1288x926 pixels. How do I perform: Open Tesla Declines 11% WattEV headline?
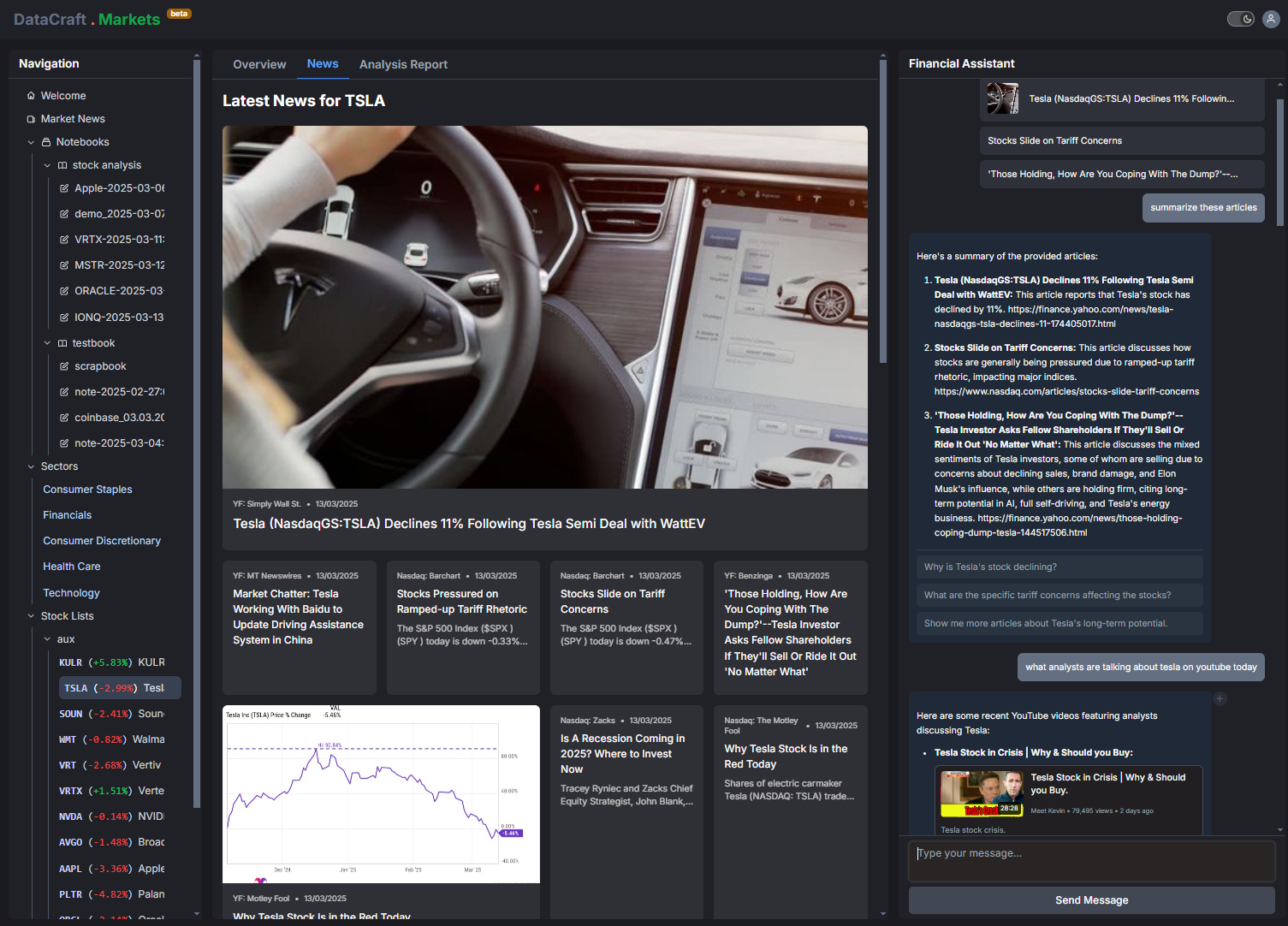pos(469,524)
